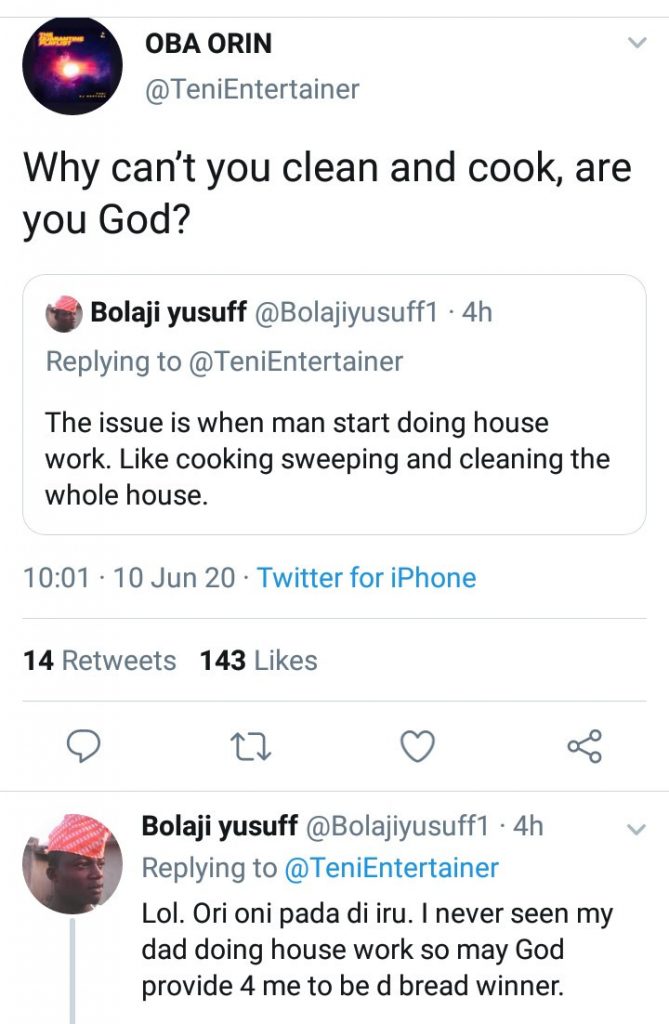View the 14 Retweets list
This screenshot has height=1024, width=669.
(x=99, y=661)
